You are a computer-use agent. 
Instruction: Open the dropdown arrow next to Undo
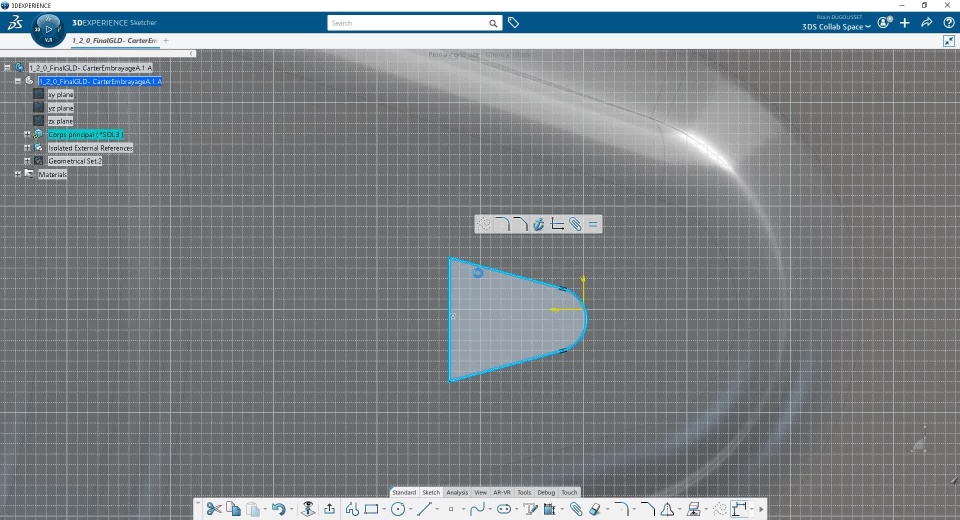291,510
